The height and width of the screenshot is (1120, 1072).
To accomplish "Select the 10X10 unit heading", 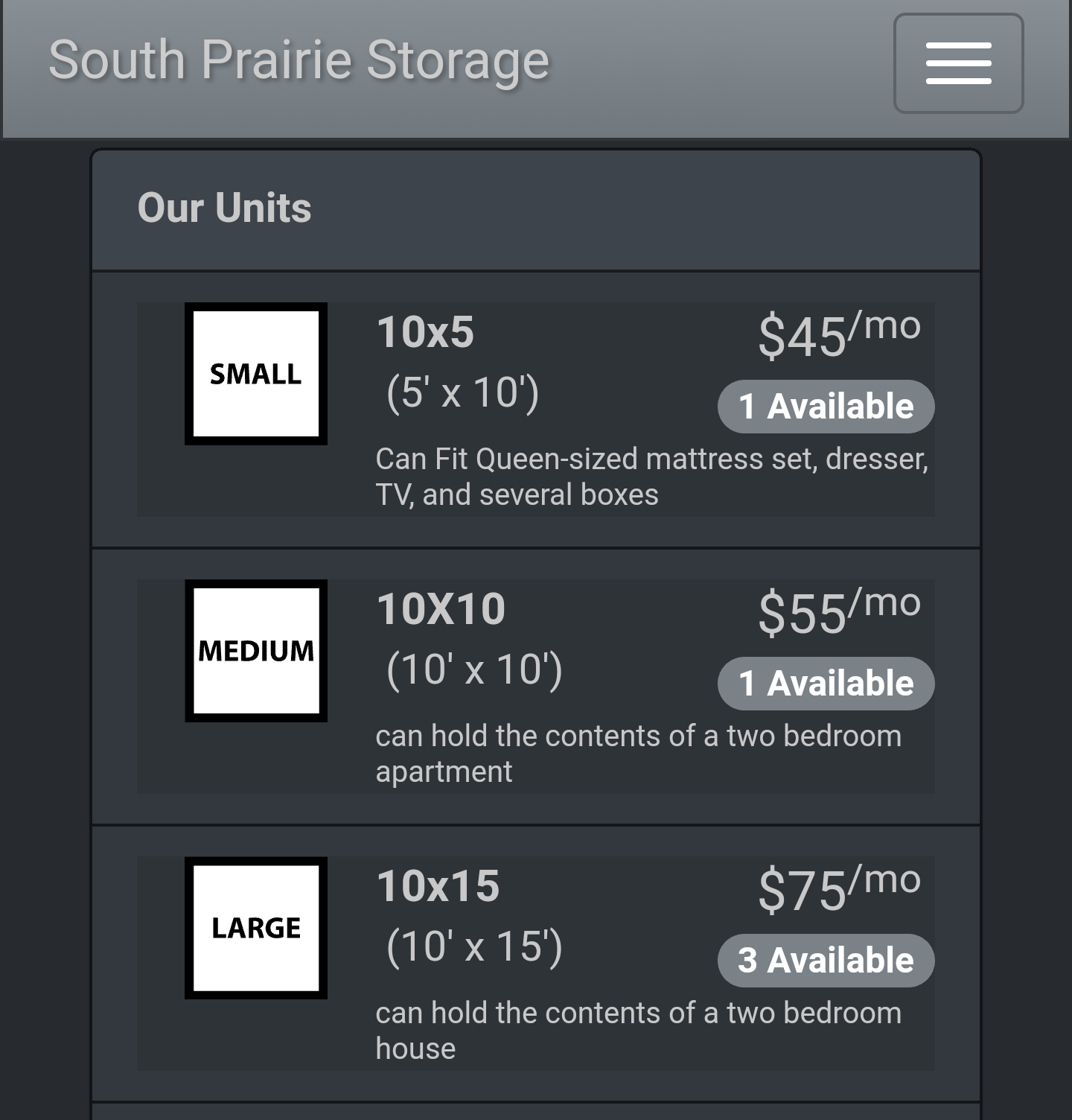I will (x=441, y=608).
